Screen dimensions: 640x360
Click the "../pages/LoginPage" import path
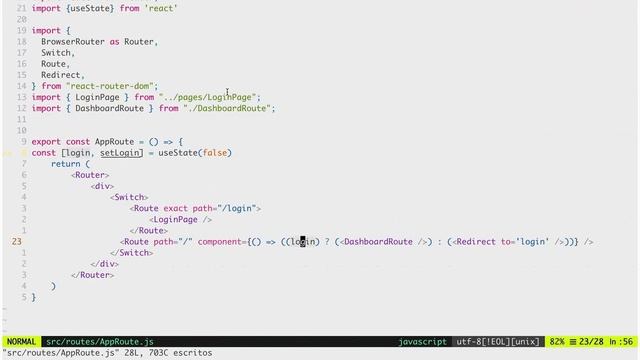click(x=207, y=97)
